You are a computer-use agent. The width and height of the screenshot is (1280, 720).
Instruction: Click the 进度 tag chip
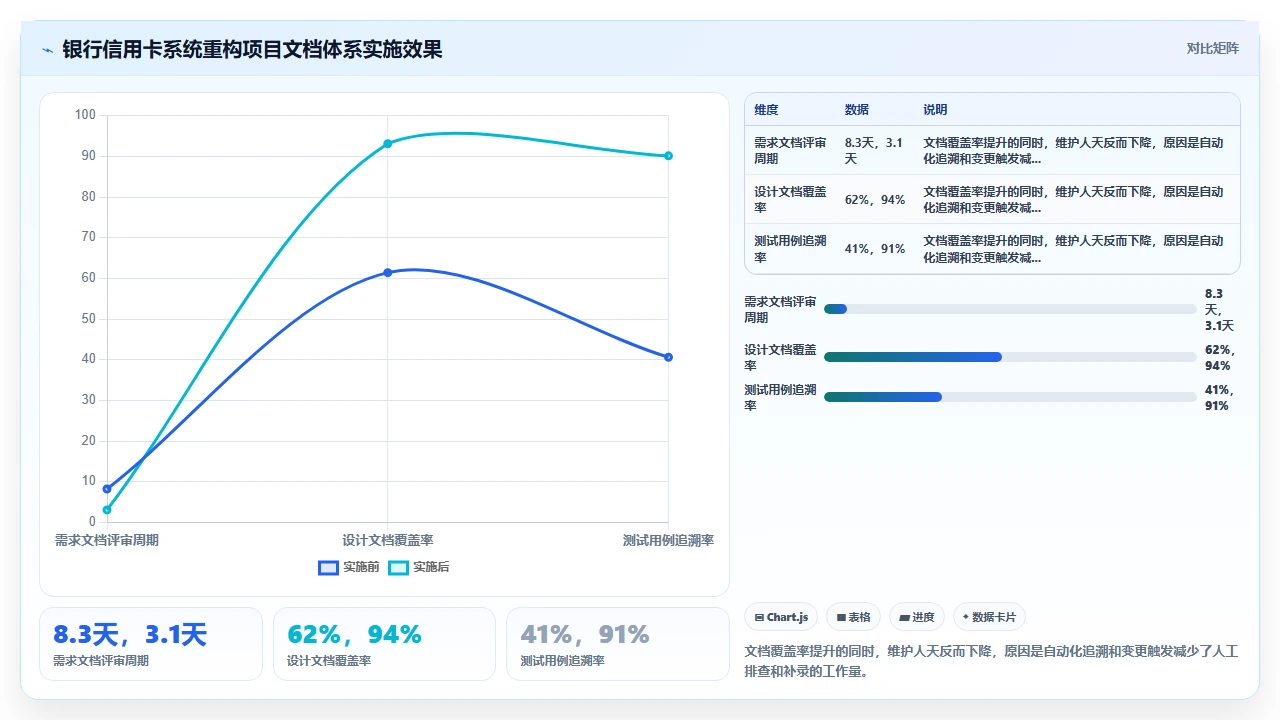pyautogui.click(x=917, y=617)
